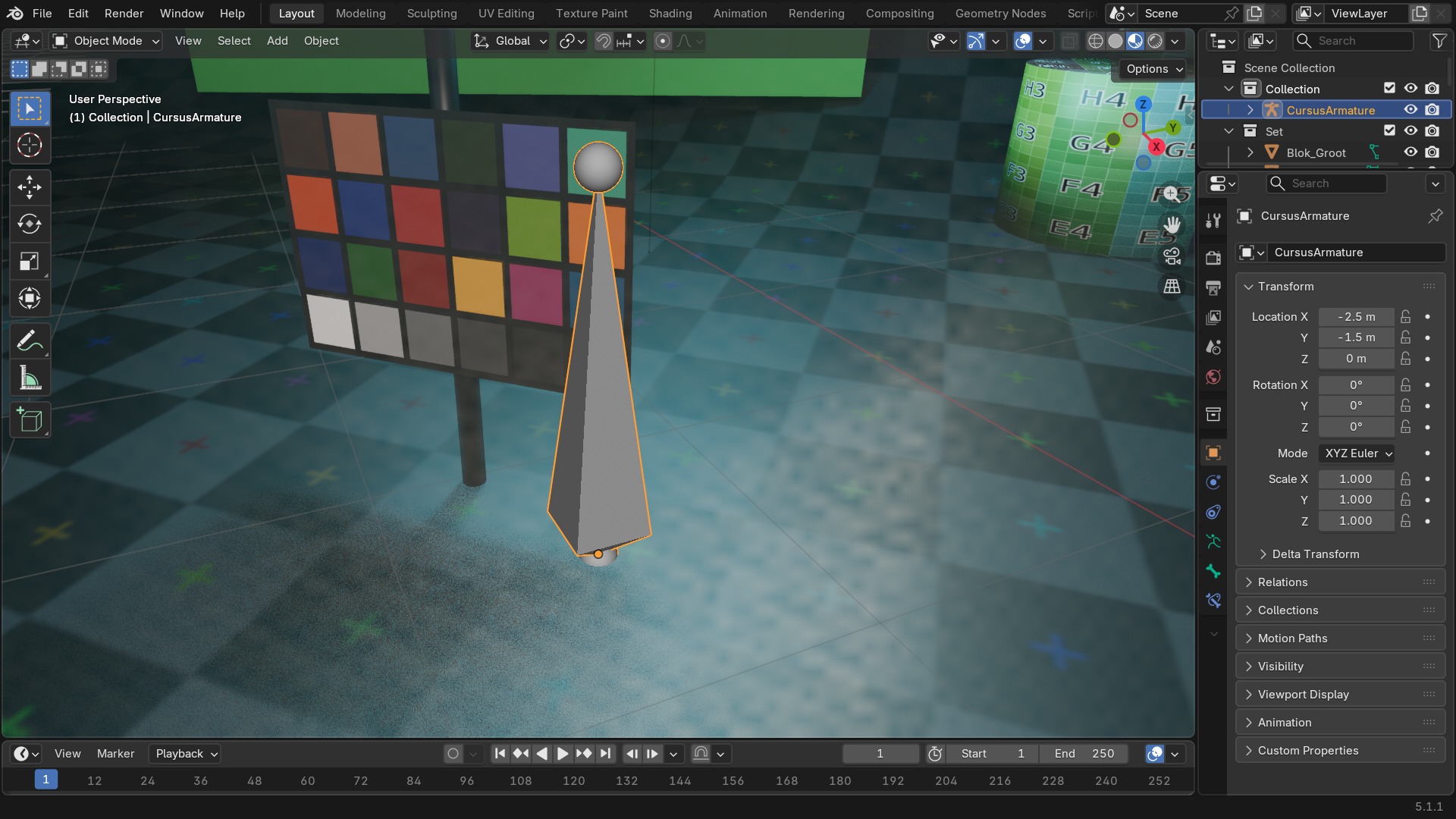Select the Transform tool
This screenshot has height=819, width=1456.
point(30,298)
